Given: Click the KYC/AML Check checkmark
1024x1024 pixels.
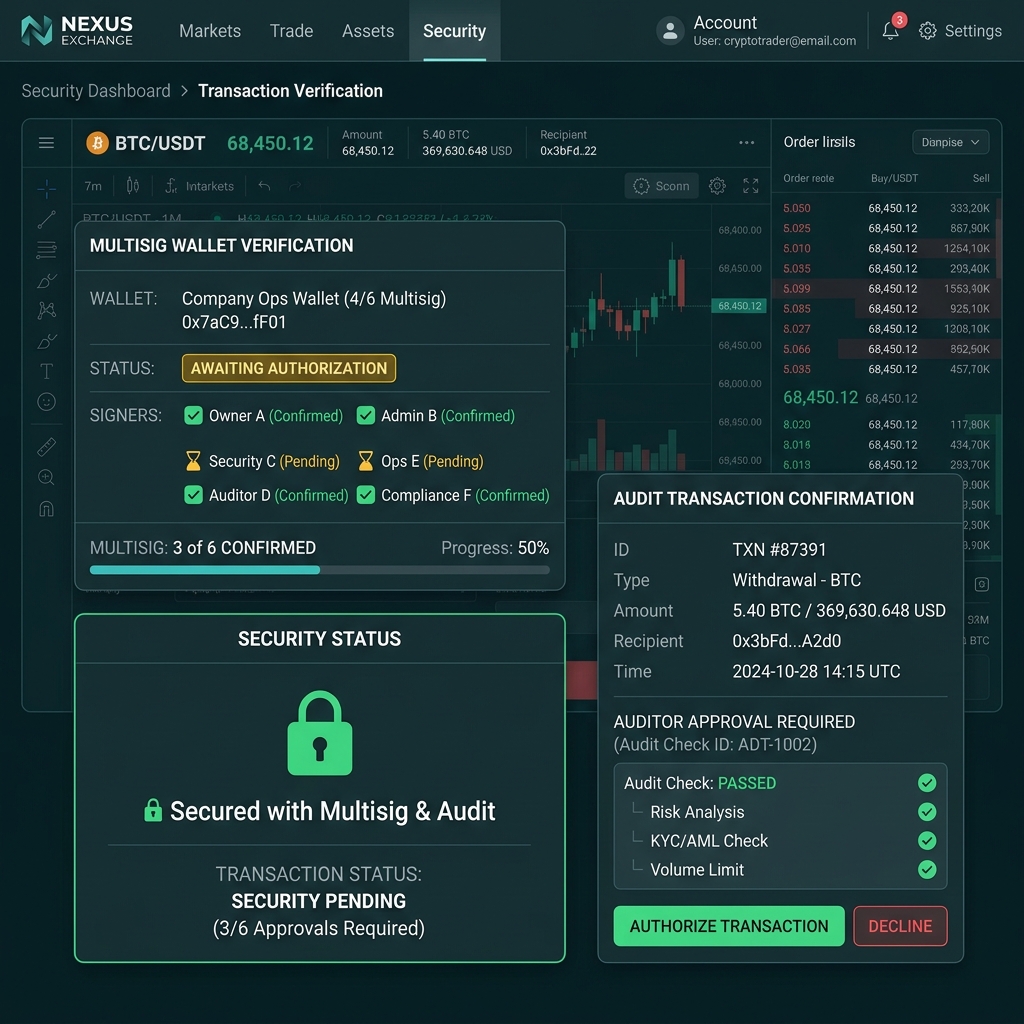Looking at the screenshot, I should point(927,840).
